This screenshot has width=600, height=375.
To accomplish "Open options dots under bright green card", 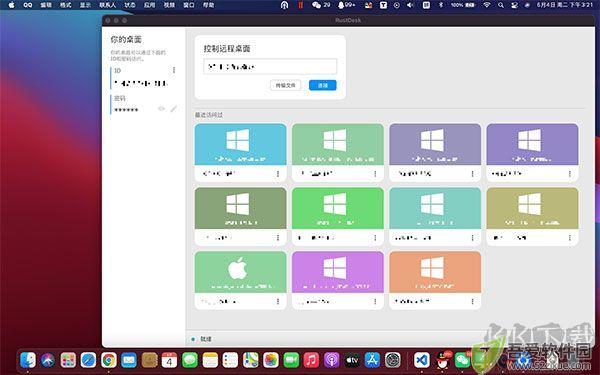I will (x=375, y=238).
